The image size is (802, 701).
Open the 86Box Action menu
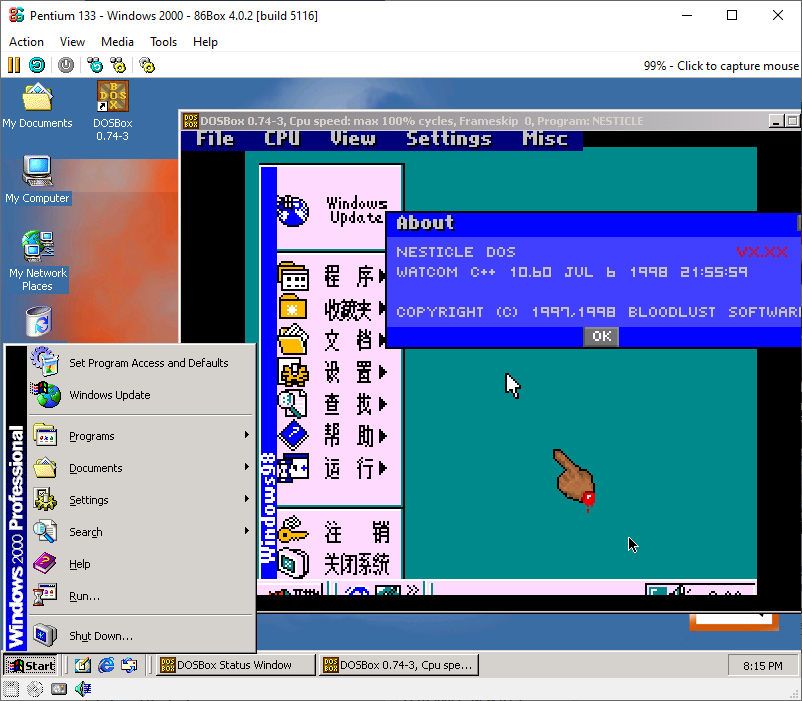point(26,42)
